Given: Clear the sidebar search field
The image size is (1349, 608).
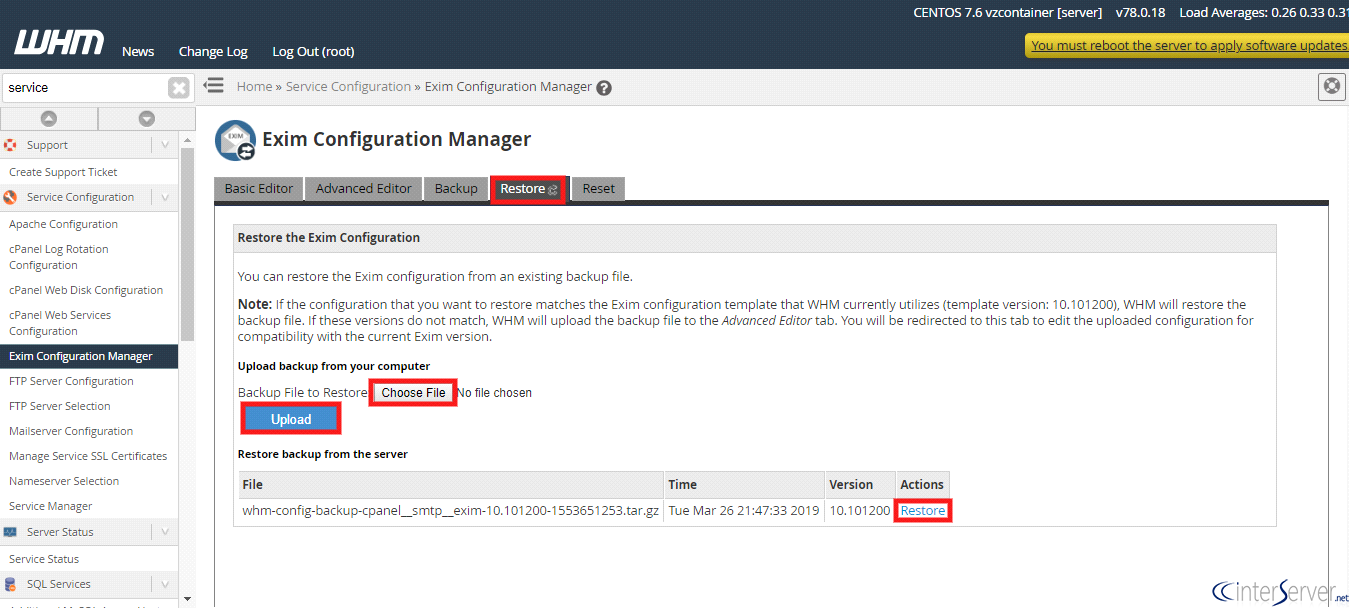Looking at the screenshot, I should click(178, 88).
